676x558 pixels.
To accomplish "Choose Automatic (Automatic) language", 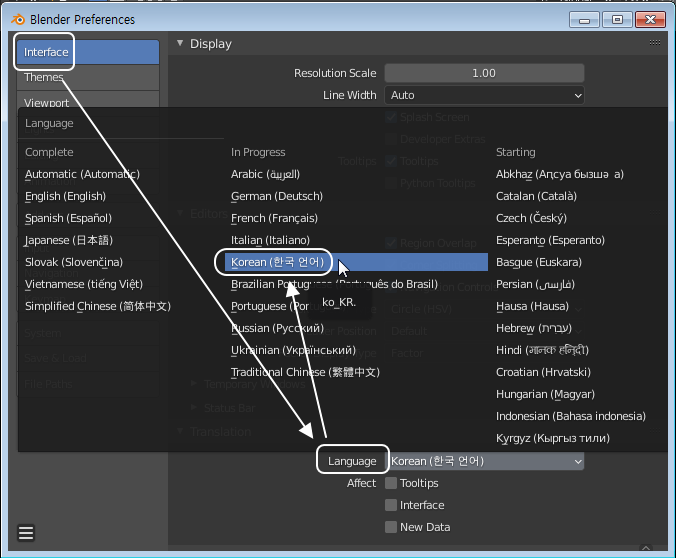I will coord(82,174).
